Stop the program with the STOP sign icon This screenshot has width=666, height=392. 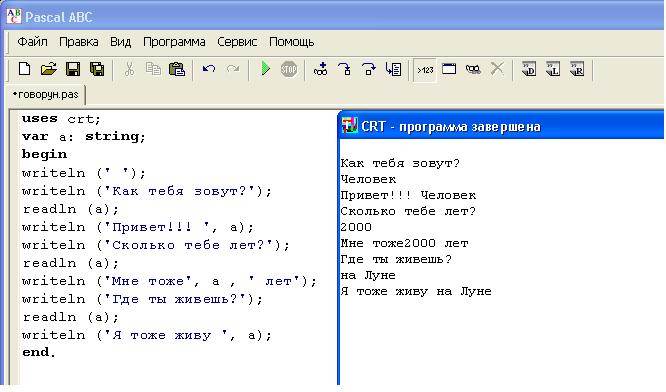coord(289,69)
